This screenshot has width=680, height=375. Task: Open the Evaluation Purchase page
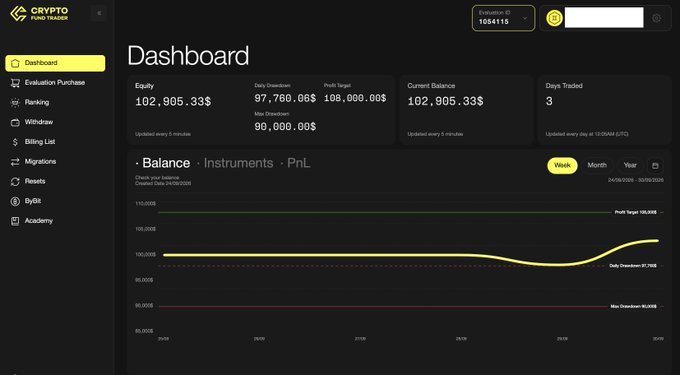pyautogui.click(x=55, y=83)
